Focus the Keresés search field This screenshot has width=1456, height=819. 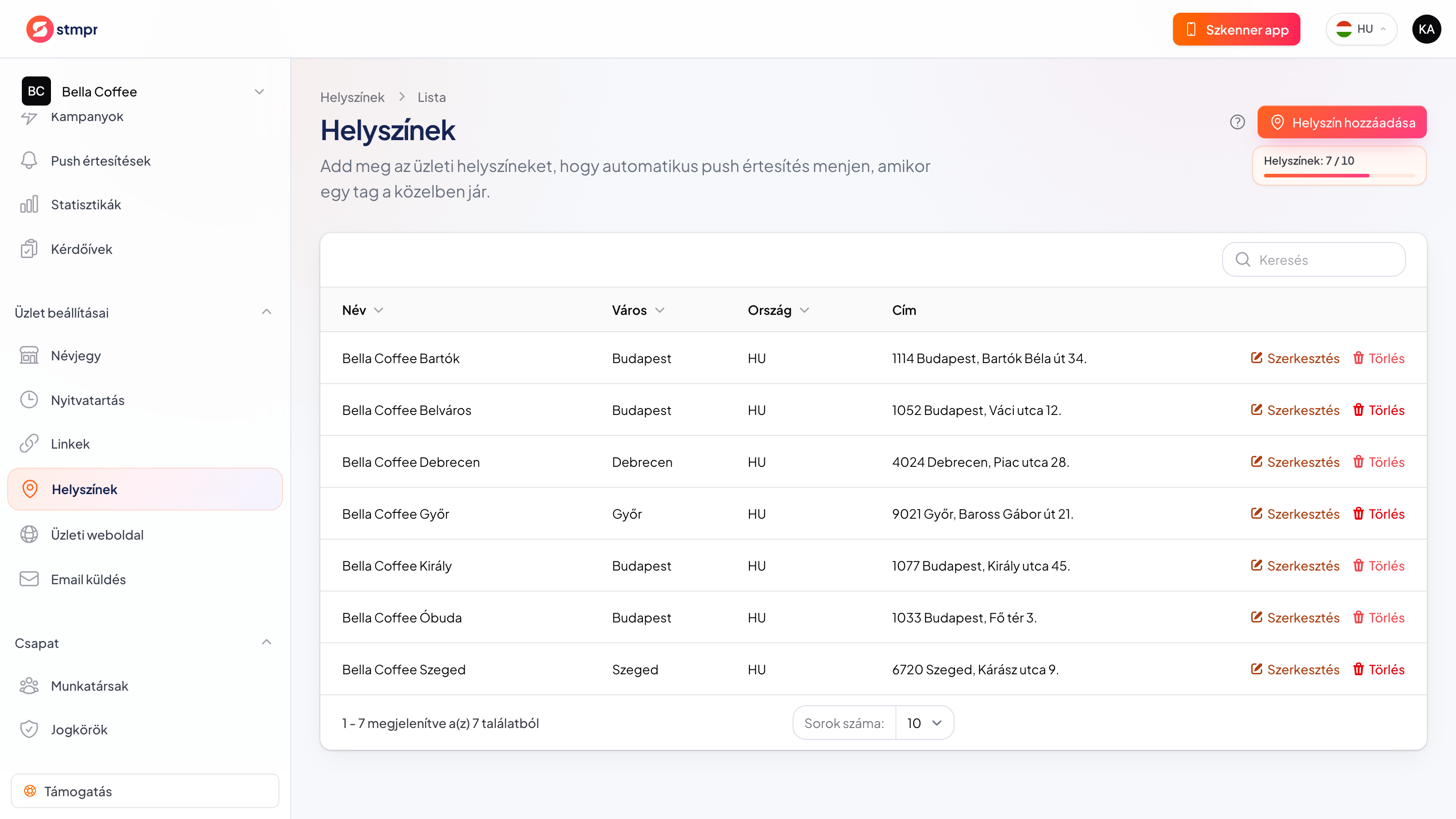pyautogui.click(x=1314, y=259)
